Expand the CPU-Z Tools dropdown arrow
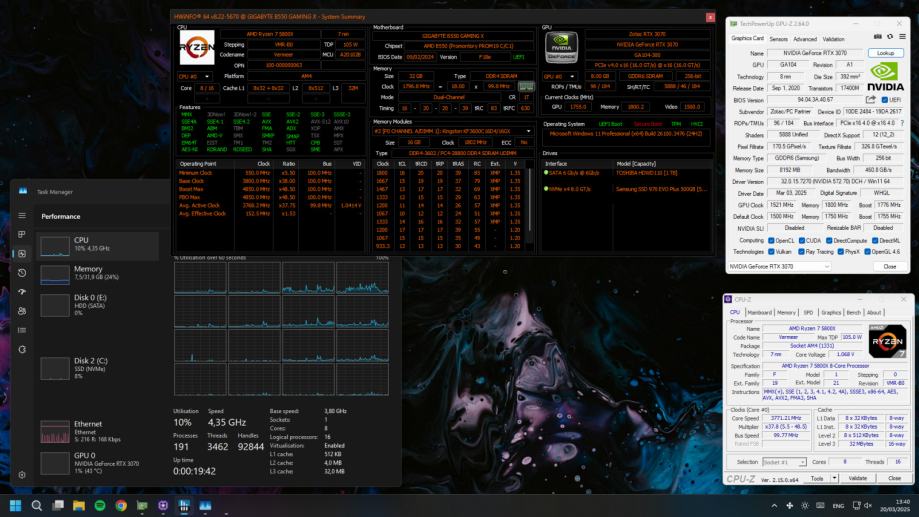 pyautogui.click(x=832, y=478)
